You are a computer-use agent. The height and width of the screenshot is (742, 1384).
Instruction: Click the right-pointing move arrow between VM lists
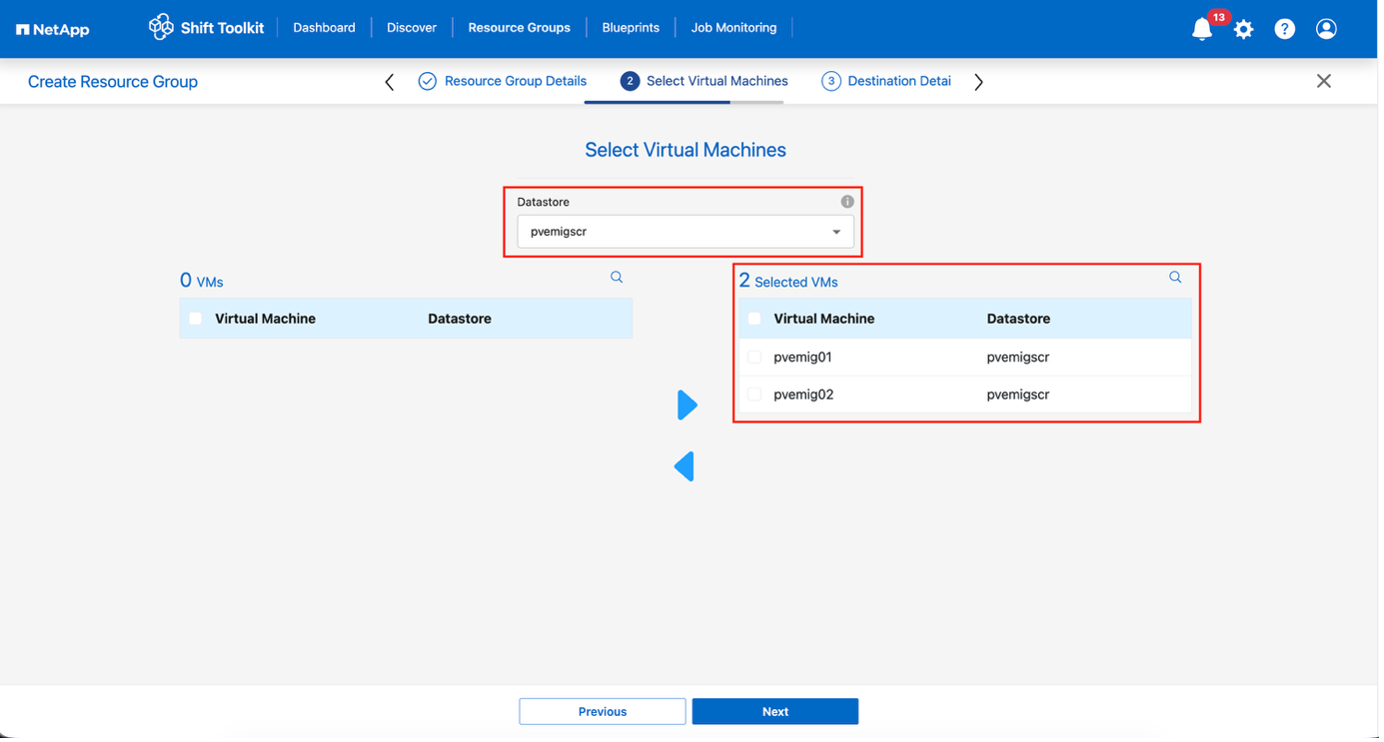tap(687, 404)
